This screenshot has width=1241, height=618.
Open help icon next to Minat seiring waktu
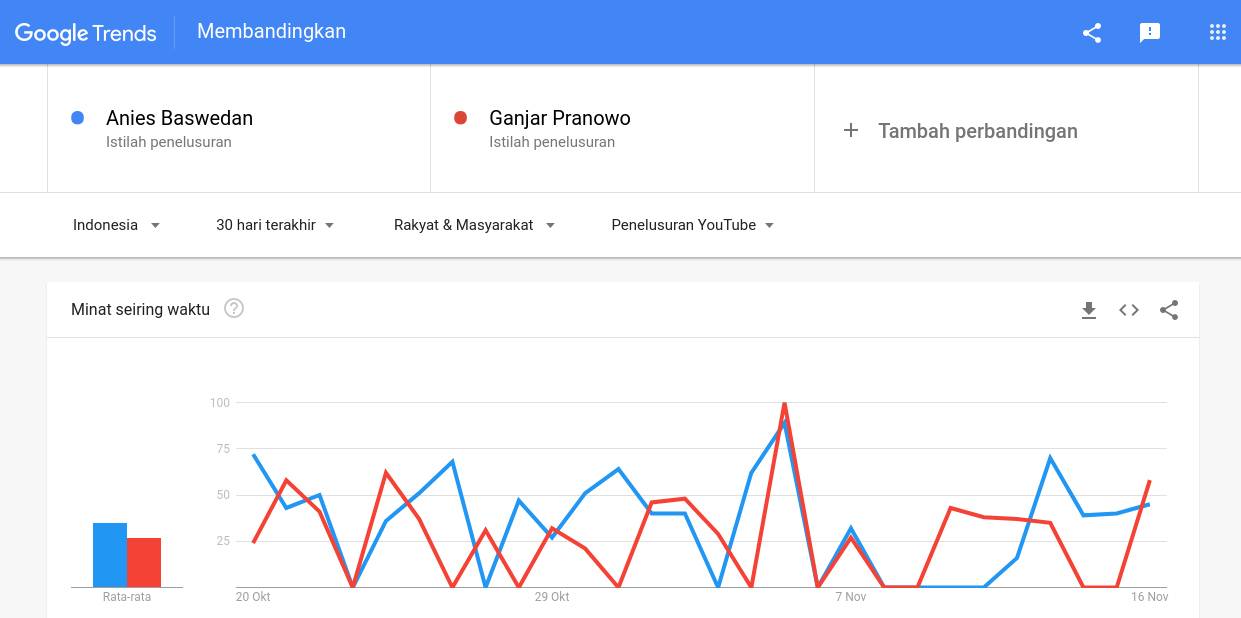(234, 308)
